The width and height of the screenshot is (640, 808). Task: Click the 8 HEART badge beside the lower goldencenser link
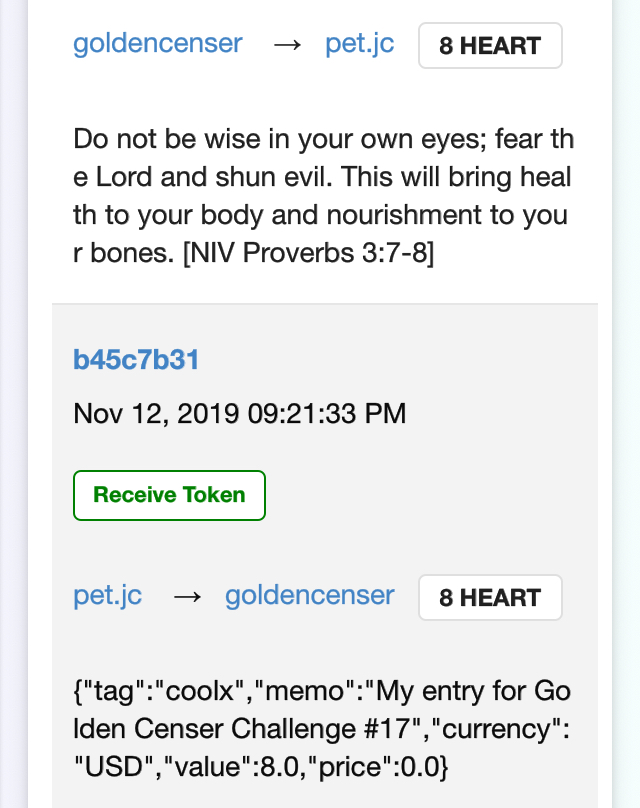click(490, 598)
